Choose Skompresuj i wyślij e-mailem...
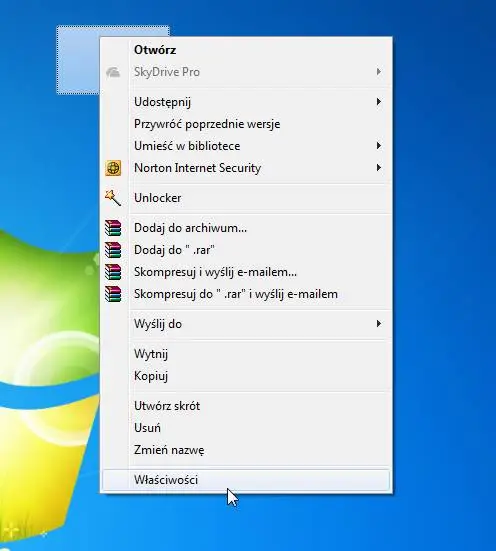Screen dimensions: 496x551 point(246,272)
